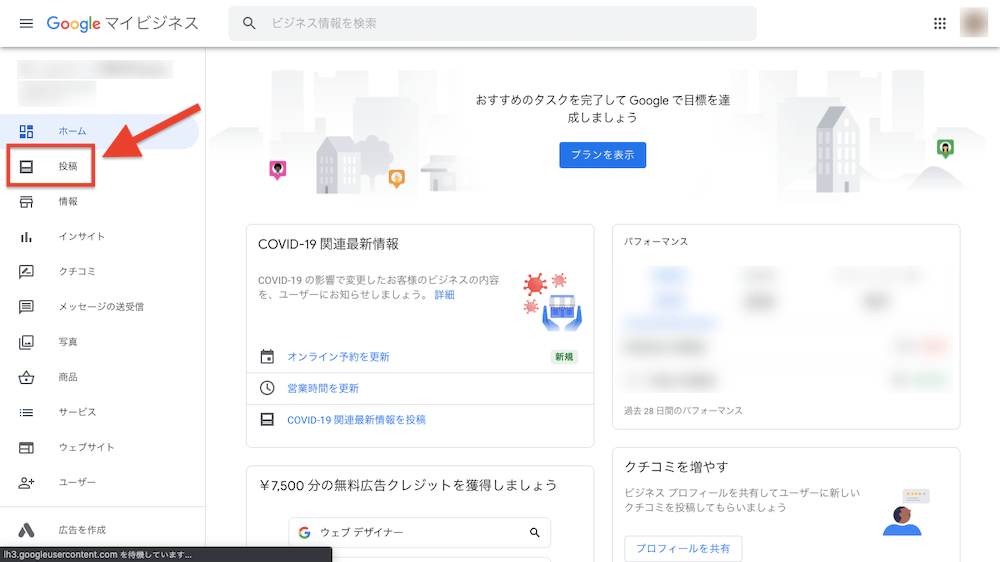Click the プロフィールを共有 button

tap(683, 549)
